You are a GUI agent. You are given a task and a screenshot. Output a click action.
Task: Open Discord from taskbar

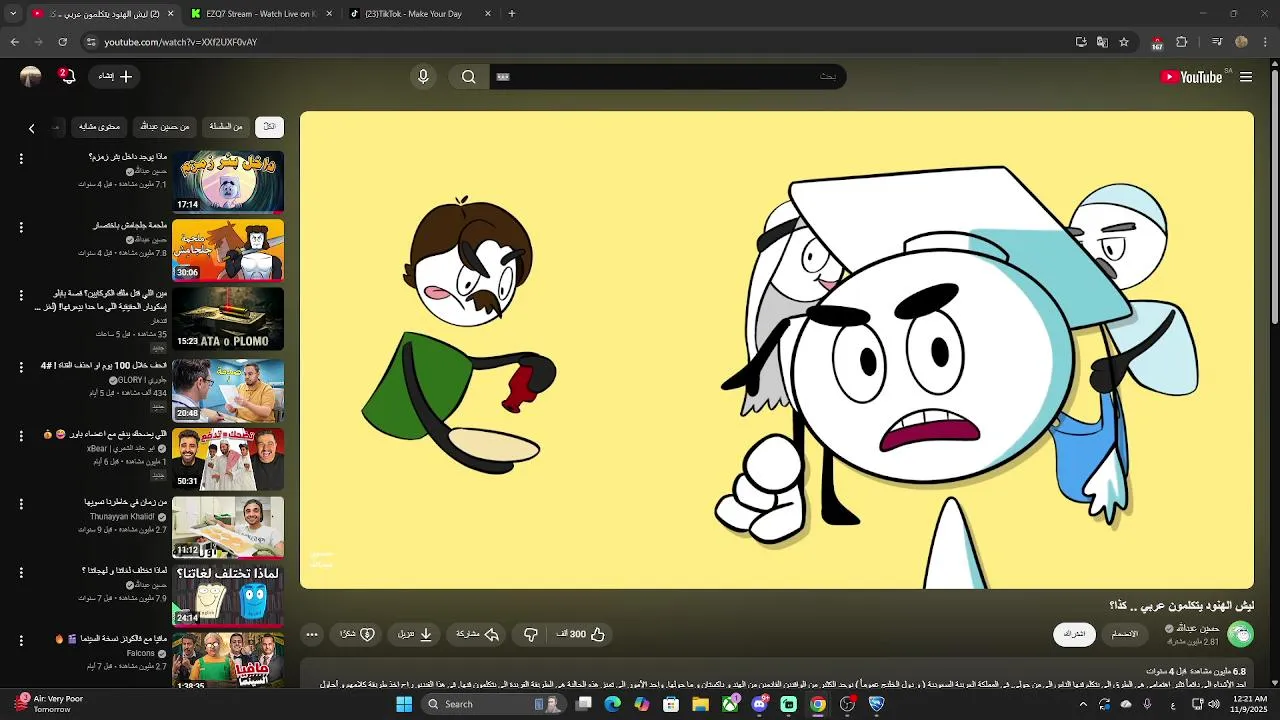click(759, 704)
